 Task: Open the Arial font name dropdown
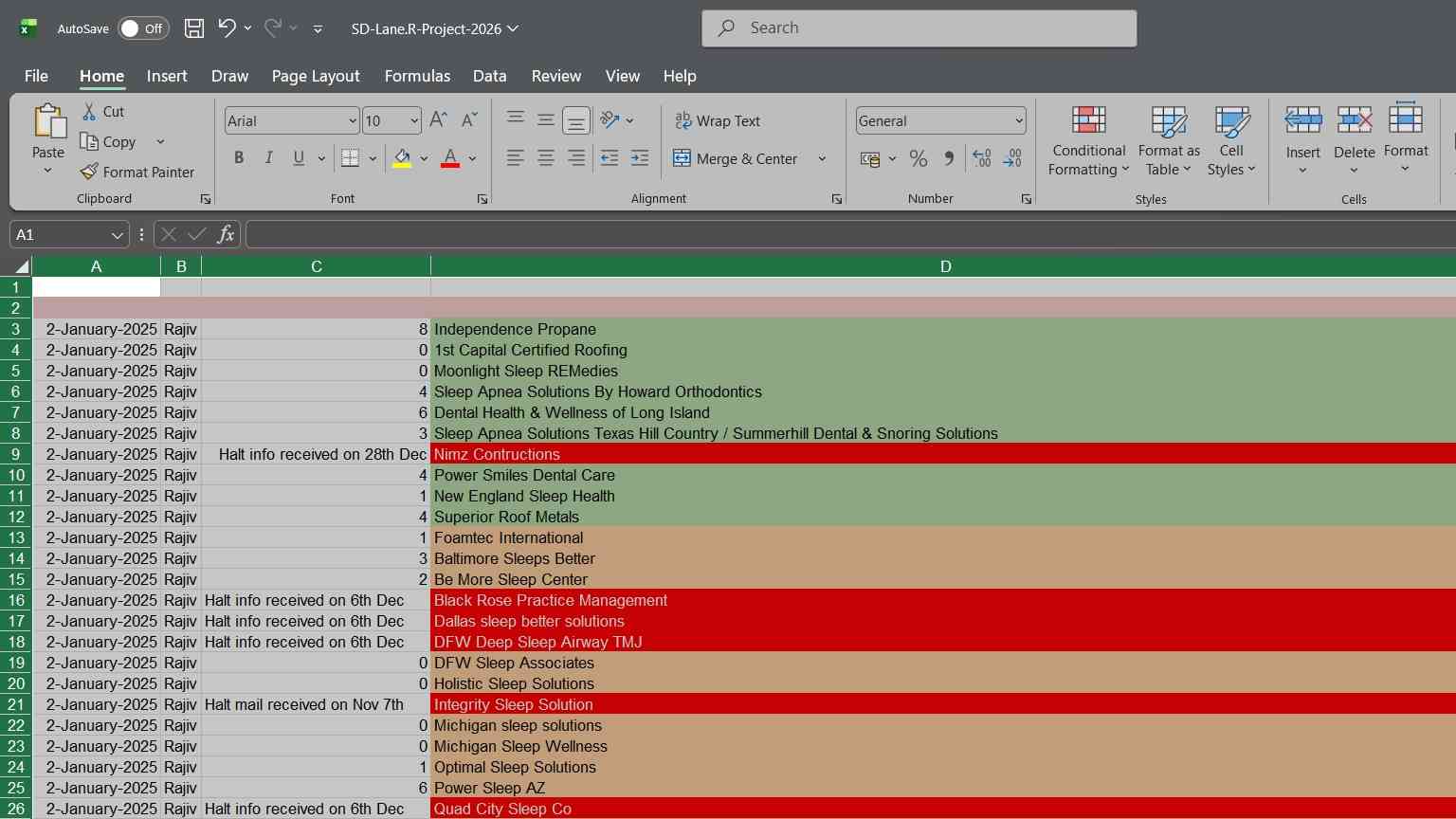click(353, 120)
